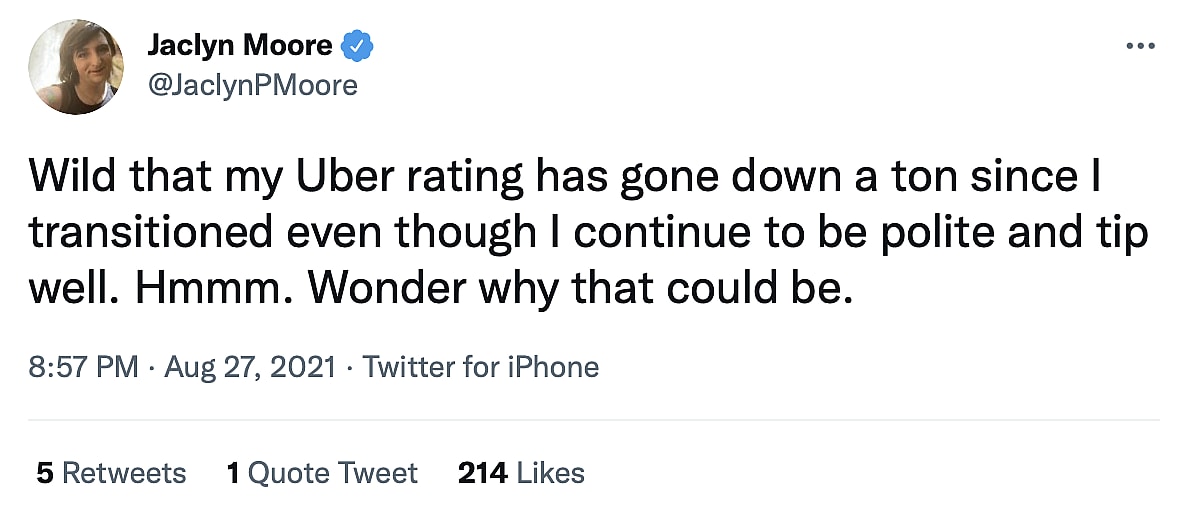Image resolution: width=1185 pixels, height=521 pixels.
Task: Click the display name Jaclyn Moore
Action: (240, 46)
